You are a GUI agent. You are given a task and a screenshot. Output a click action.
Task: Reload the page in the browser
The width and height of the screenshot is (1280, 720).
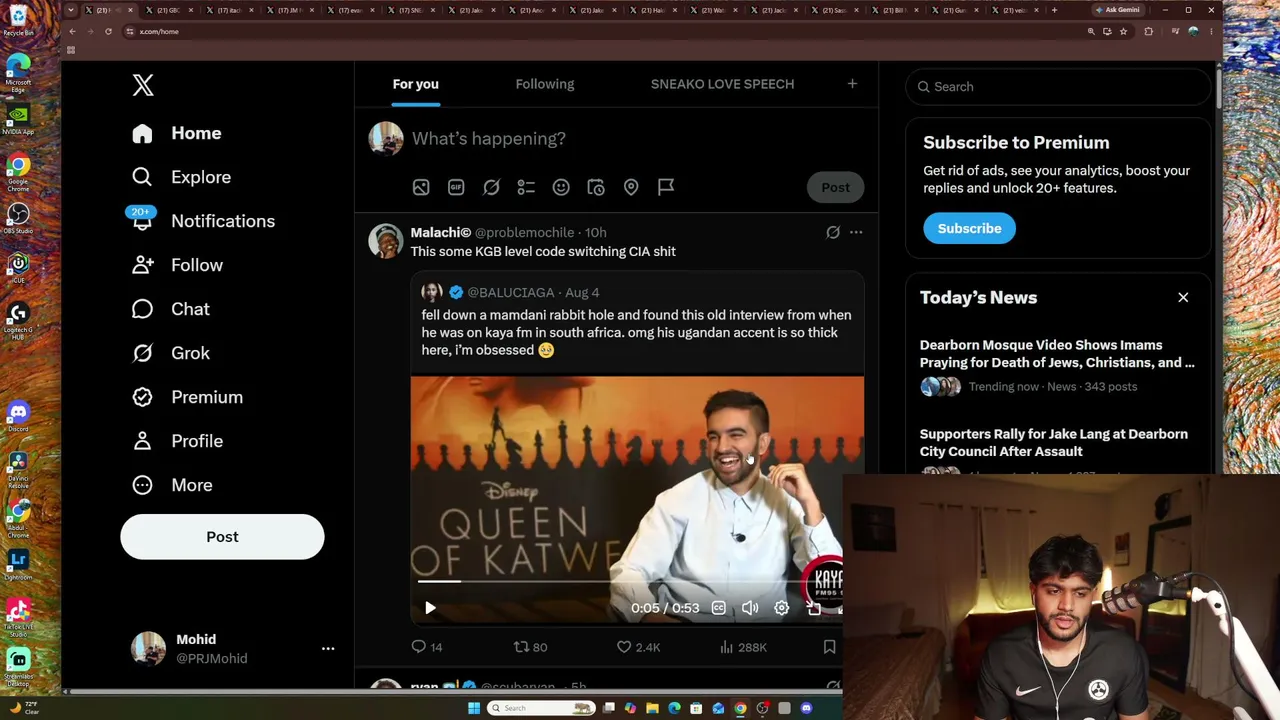tap(108, 31)
